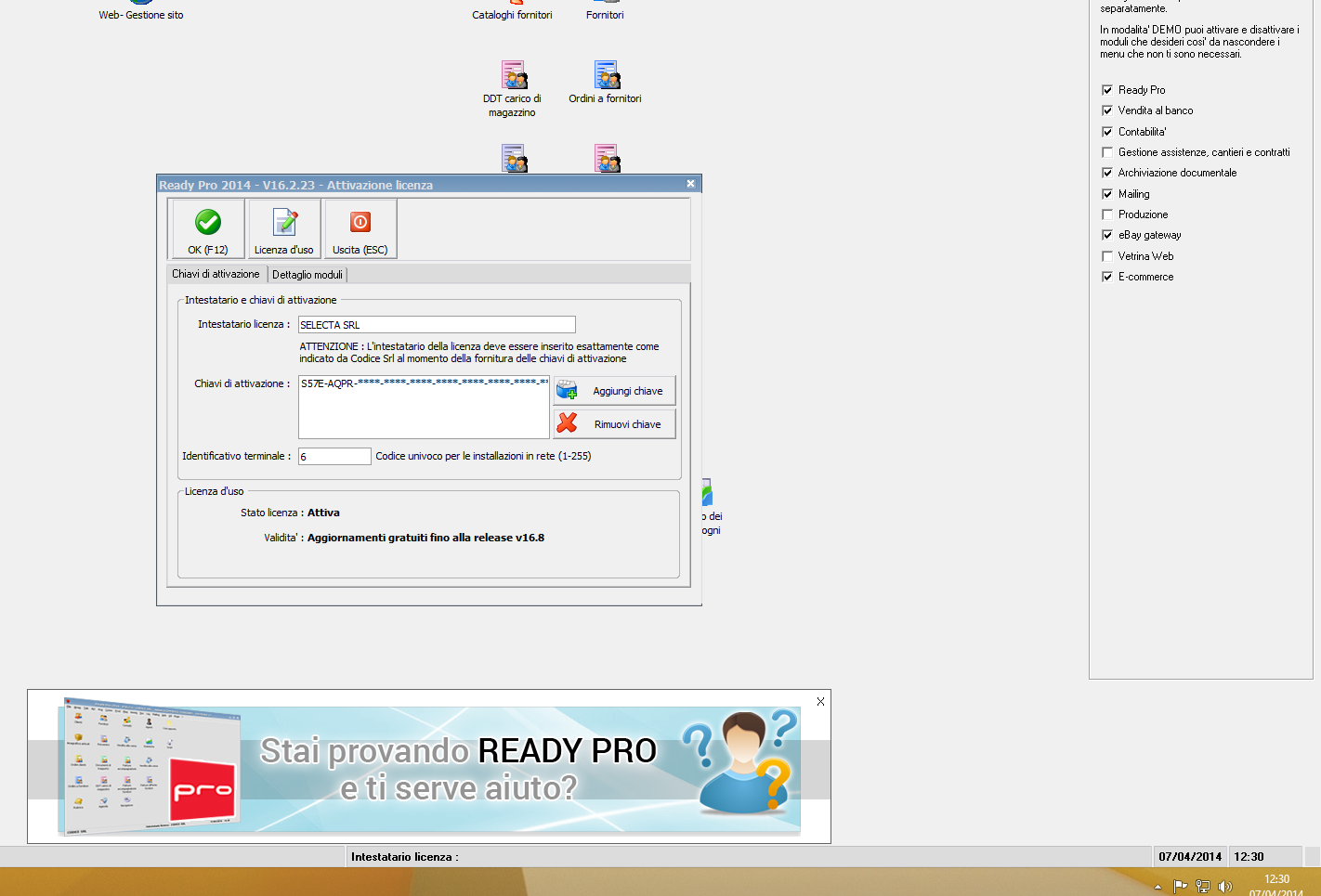
Task: Toggle the Archiviazione documentale checkbox
Action: click(x=1107, y=173)
